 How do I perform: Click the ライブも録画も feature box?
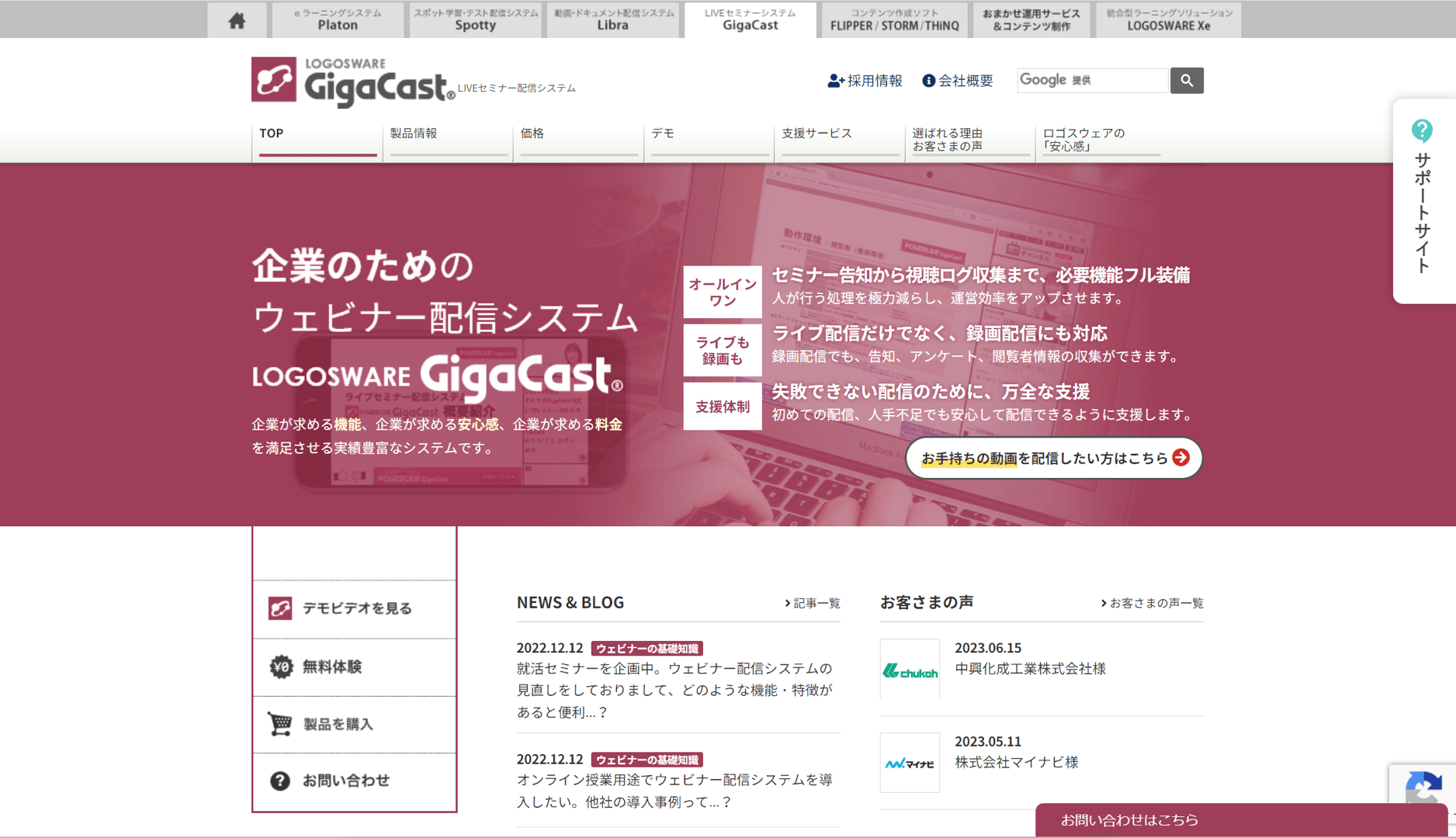[723, 350]
